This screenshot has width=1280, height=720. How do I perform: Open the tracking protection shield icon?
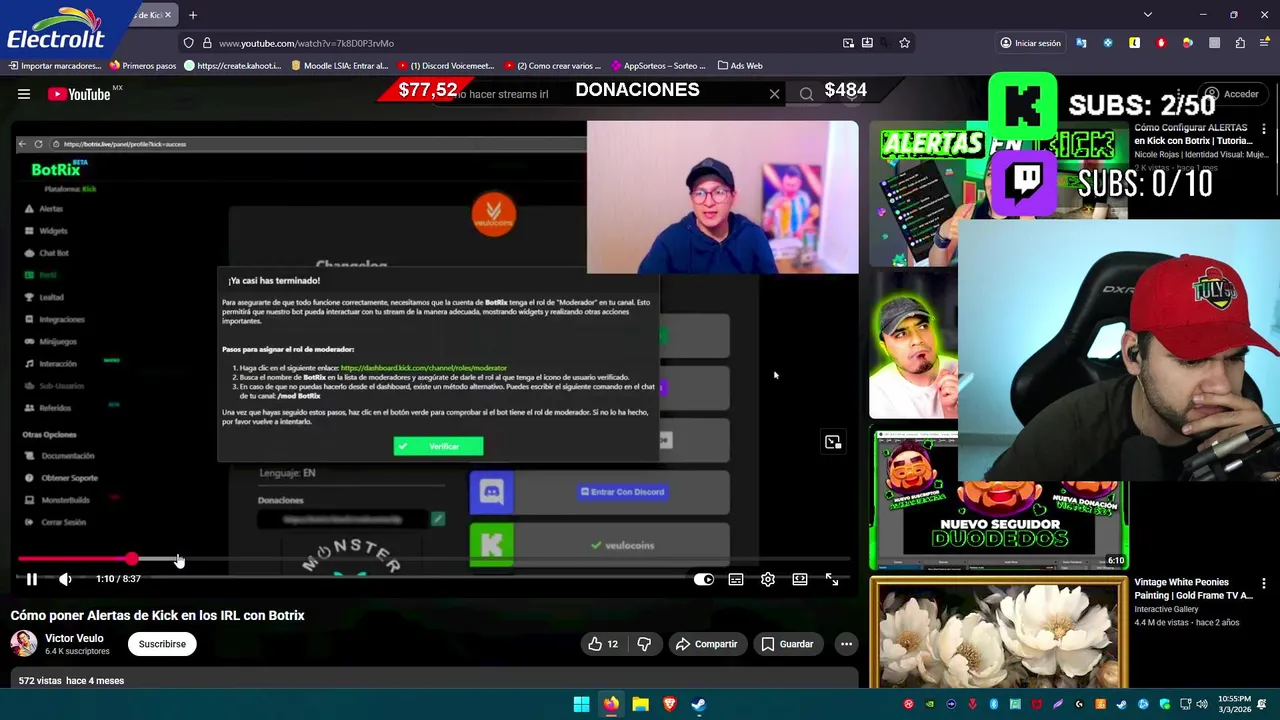[188, 43]
